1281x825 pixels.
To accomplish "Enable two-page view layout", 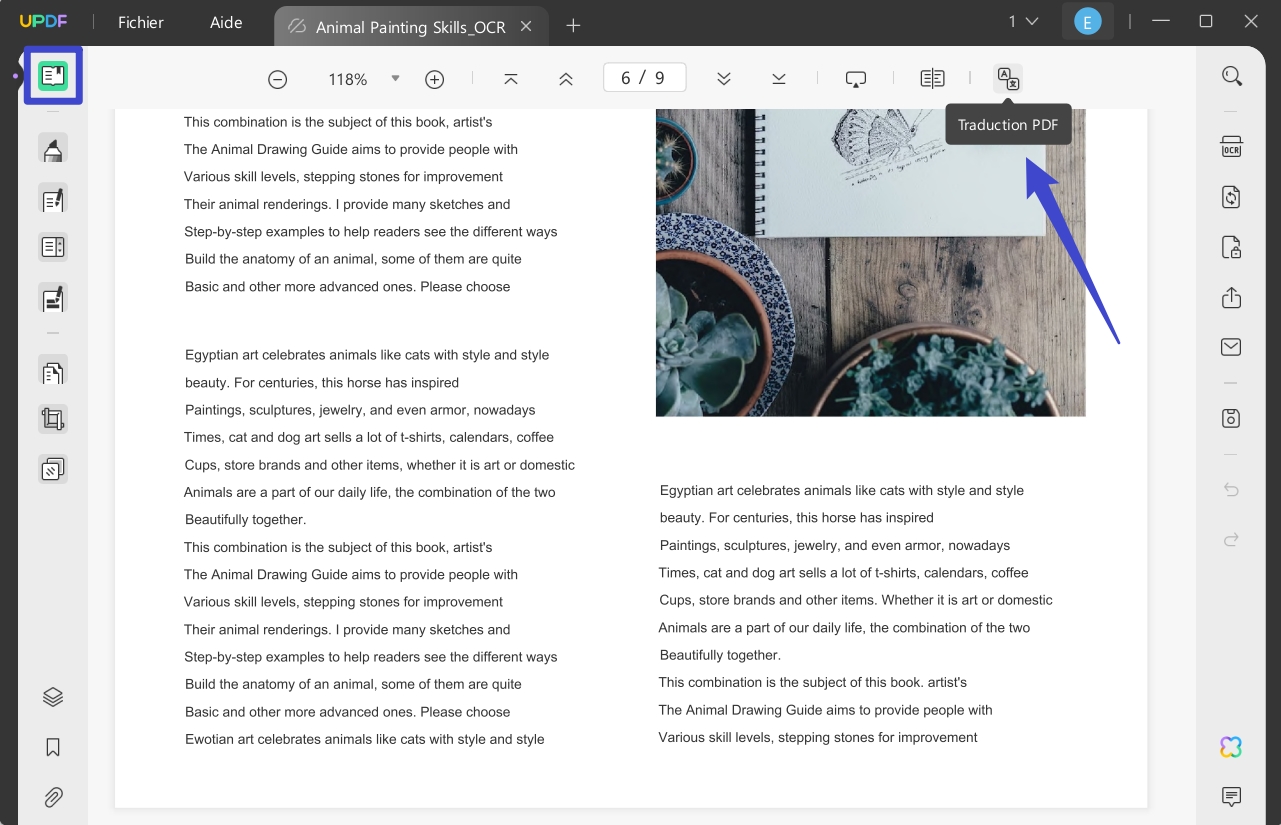I will pyautogui.click(x=932, y=77).
